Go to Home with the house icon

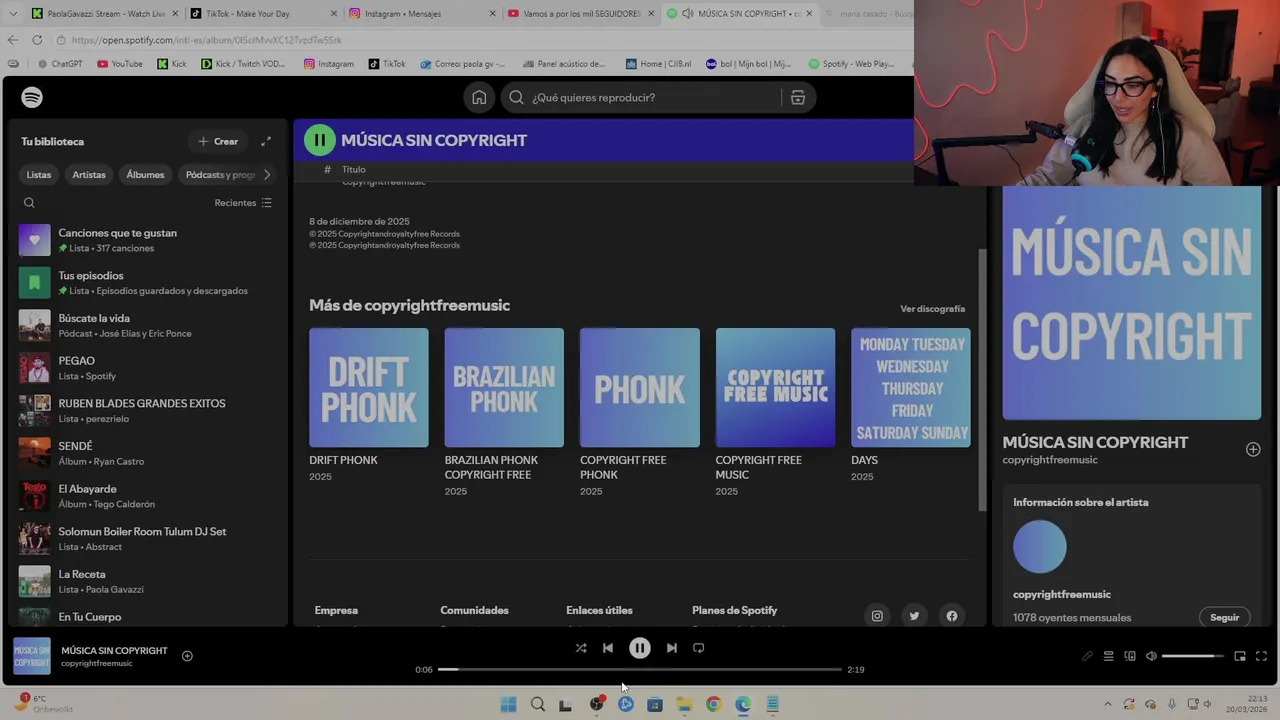point(479,97)
